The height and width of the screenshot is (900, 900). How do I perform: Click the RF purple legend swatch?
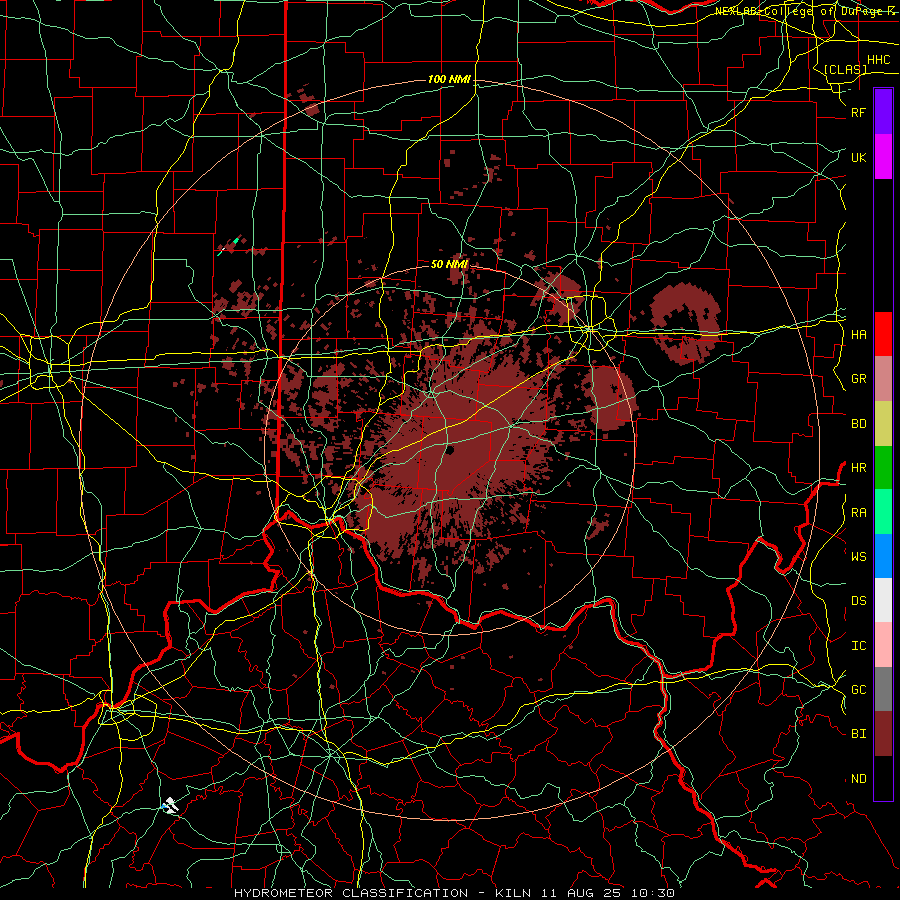[883, 112]
